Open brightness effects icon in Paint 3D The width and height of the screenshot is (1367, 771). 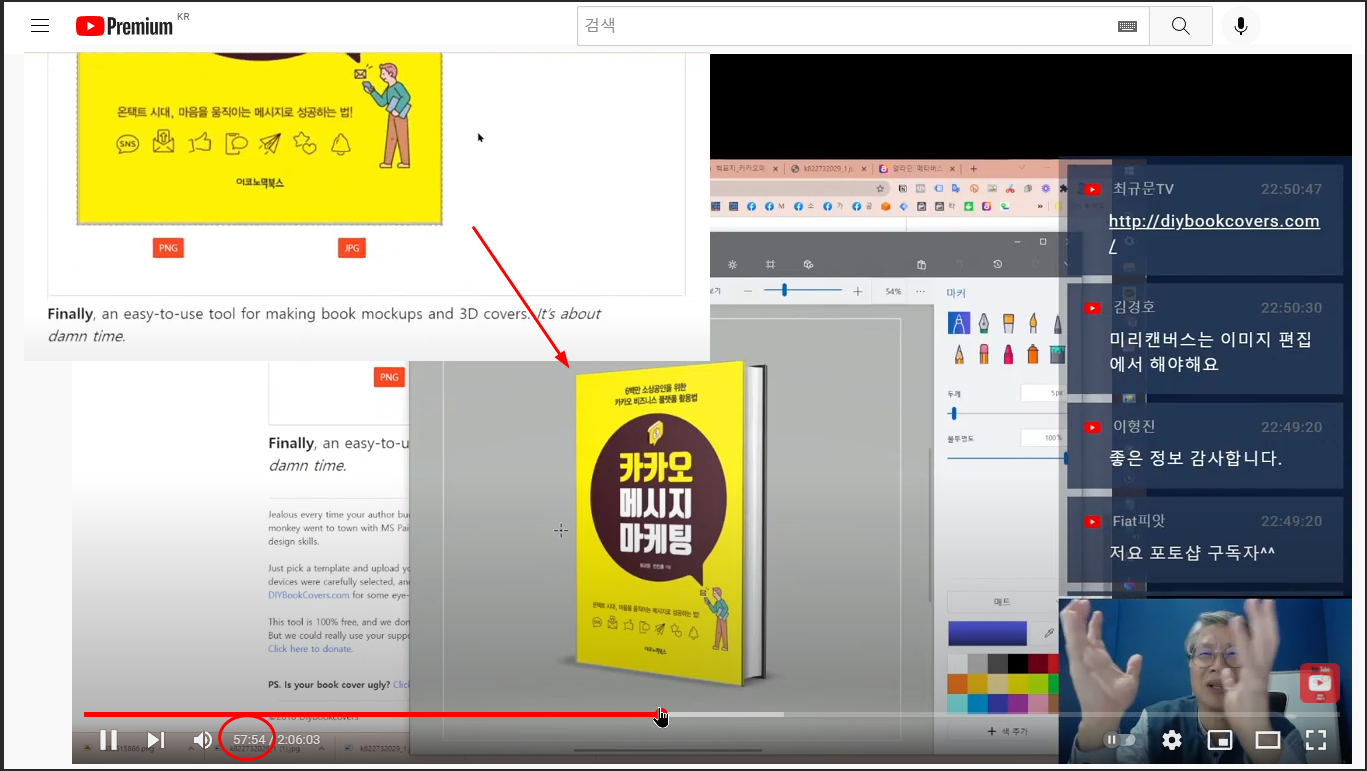[732, 264]
